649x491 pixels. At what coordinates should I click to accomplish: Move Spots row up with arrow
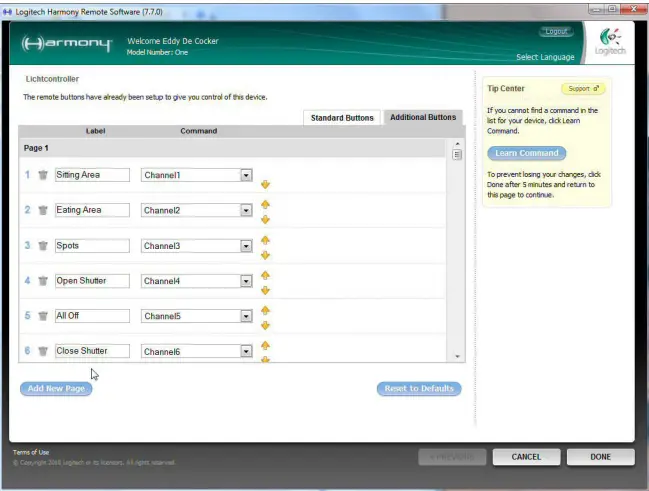265,240
